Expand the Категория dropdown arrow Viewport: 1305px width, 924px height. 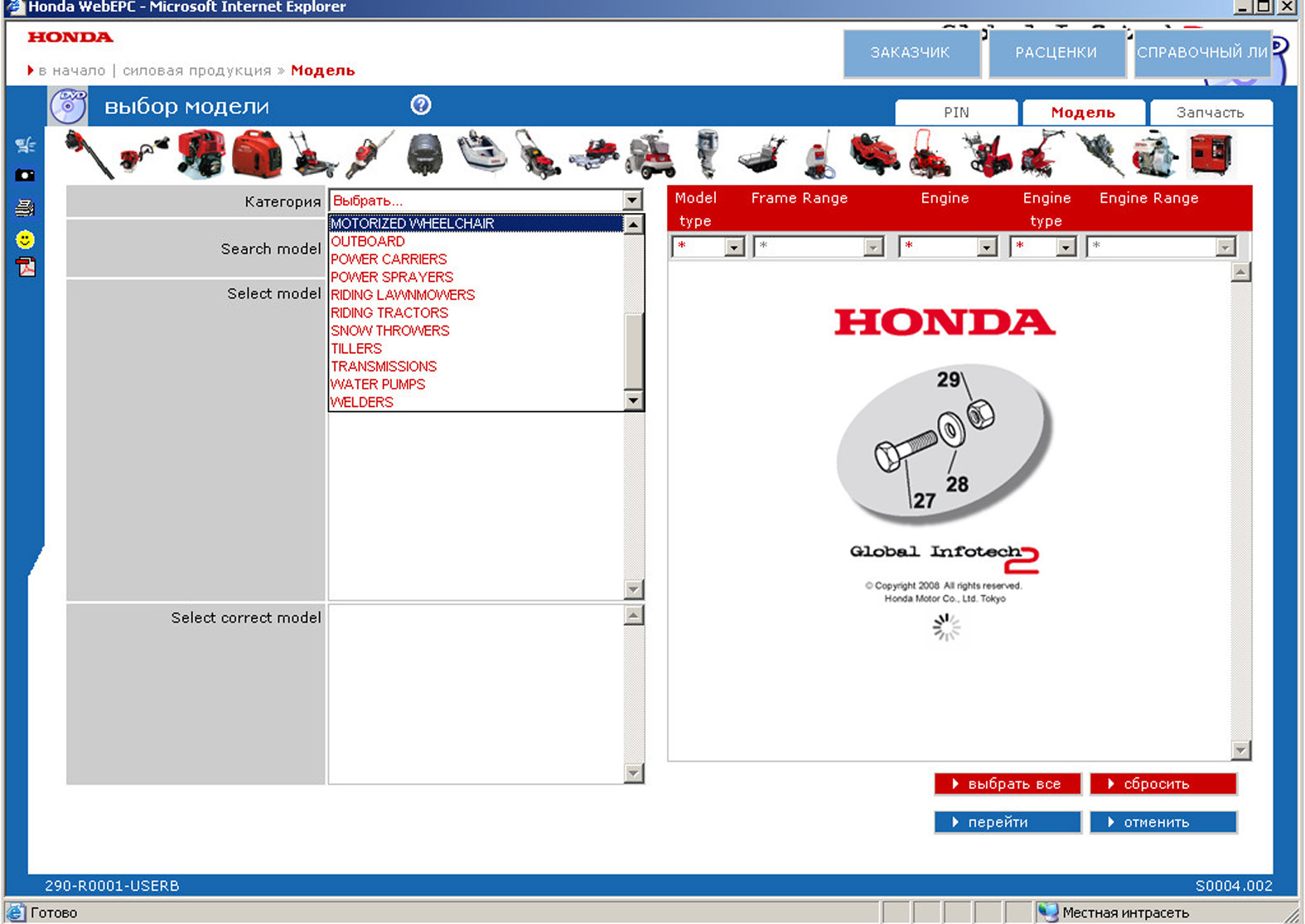(632, 201)
